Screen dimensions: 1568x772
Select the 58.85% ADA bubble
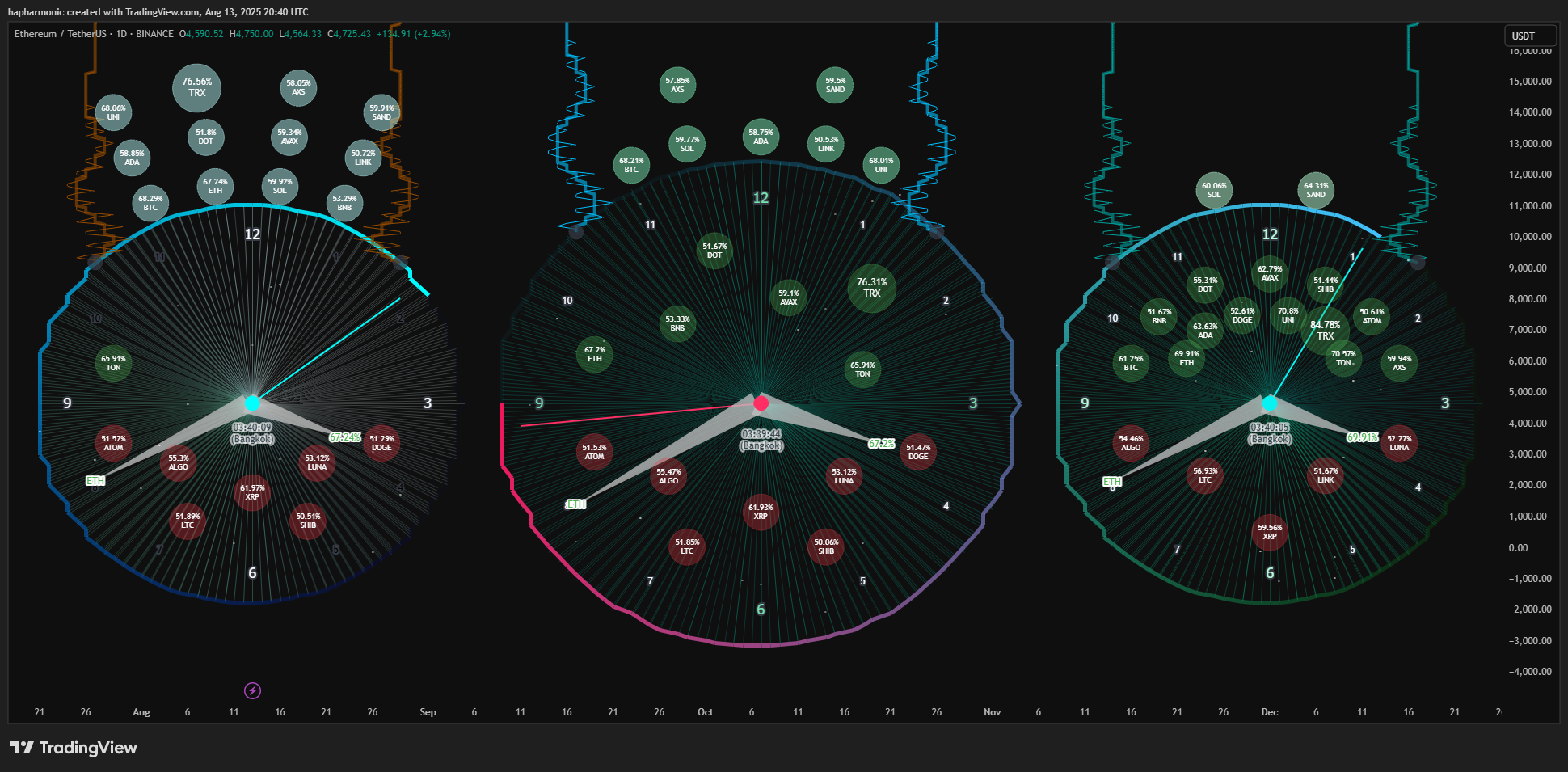pyautogui.click(x=132, y=158)
